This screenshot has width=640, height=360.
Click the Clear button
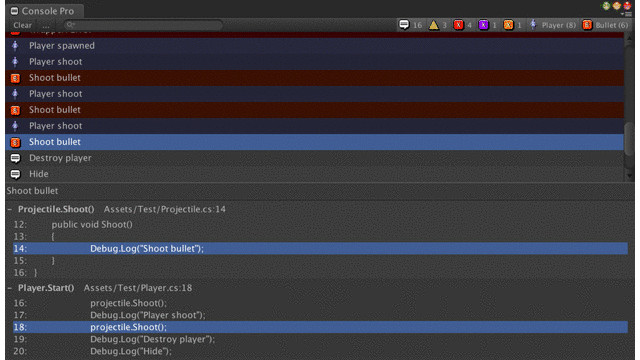[x=22, y=25]
